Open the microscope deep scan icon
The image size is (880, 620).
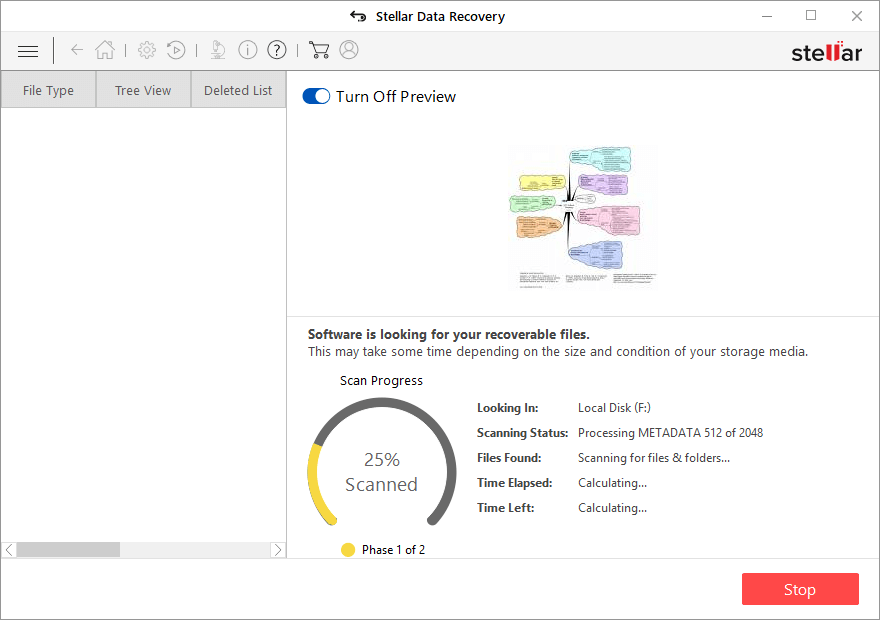[218, 50]
